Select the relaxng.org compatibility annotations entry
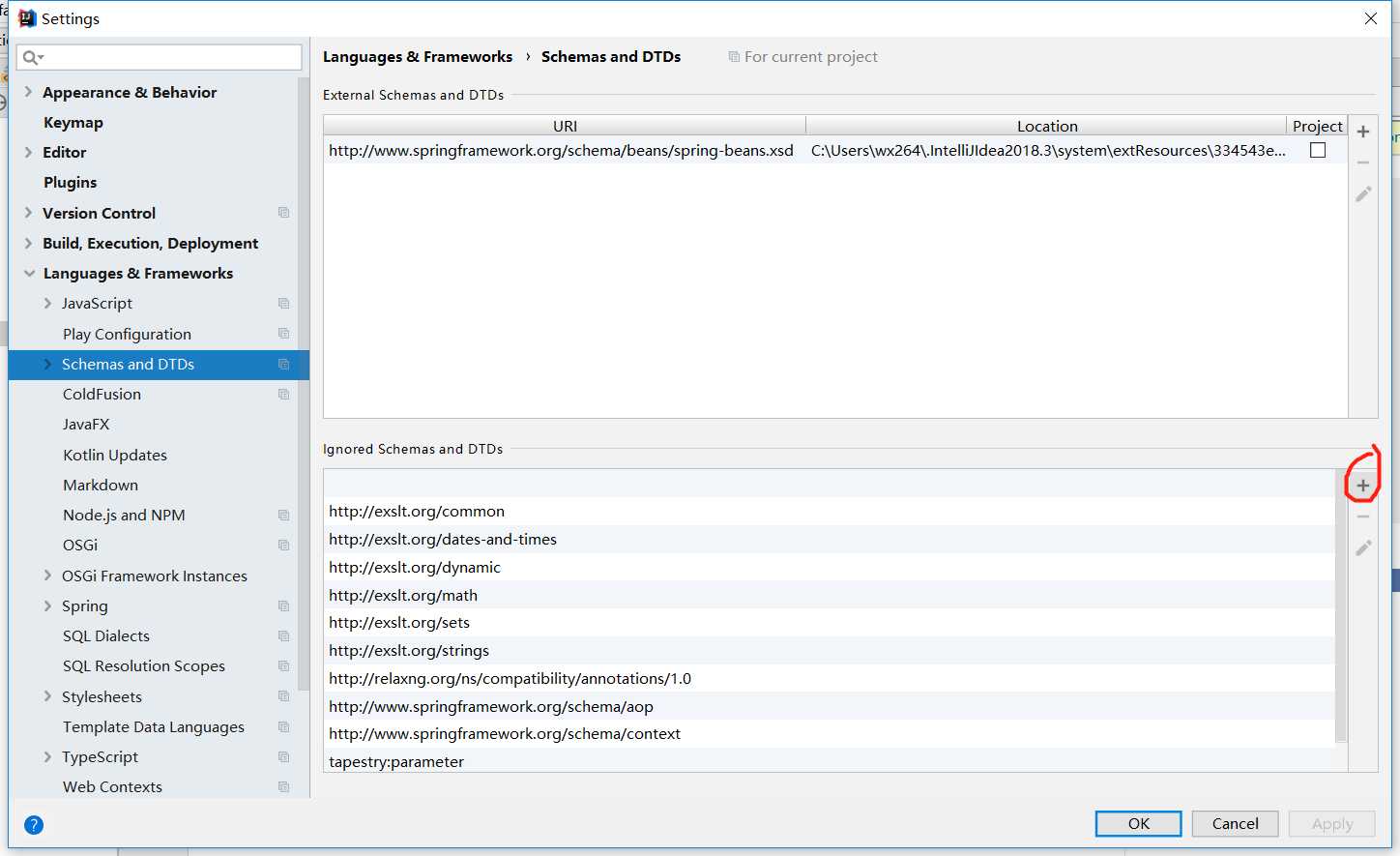 (x=830, y=678)
